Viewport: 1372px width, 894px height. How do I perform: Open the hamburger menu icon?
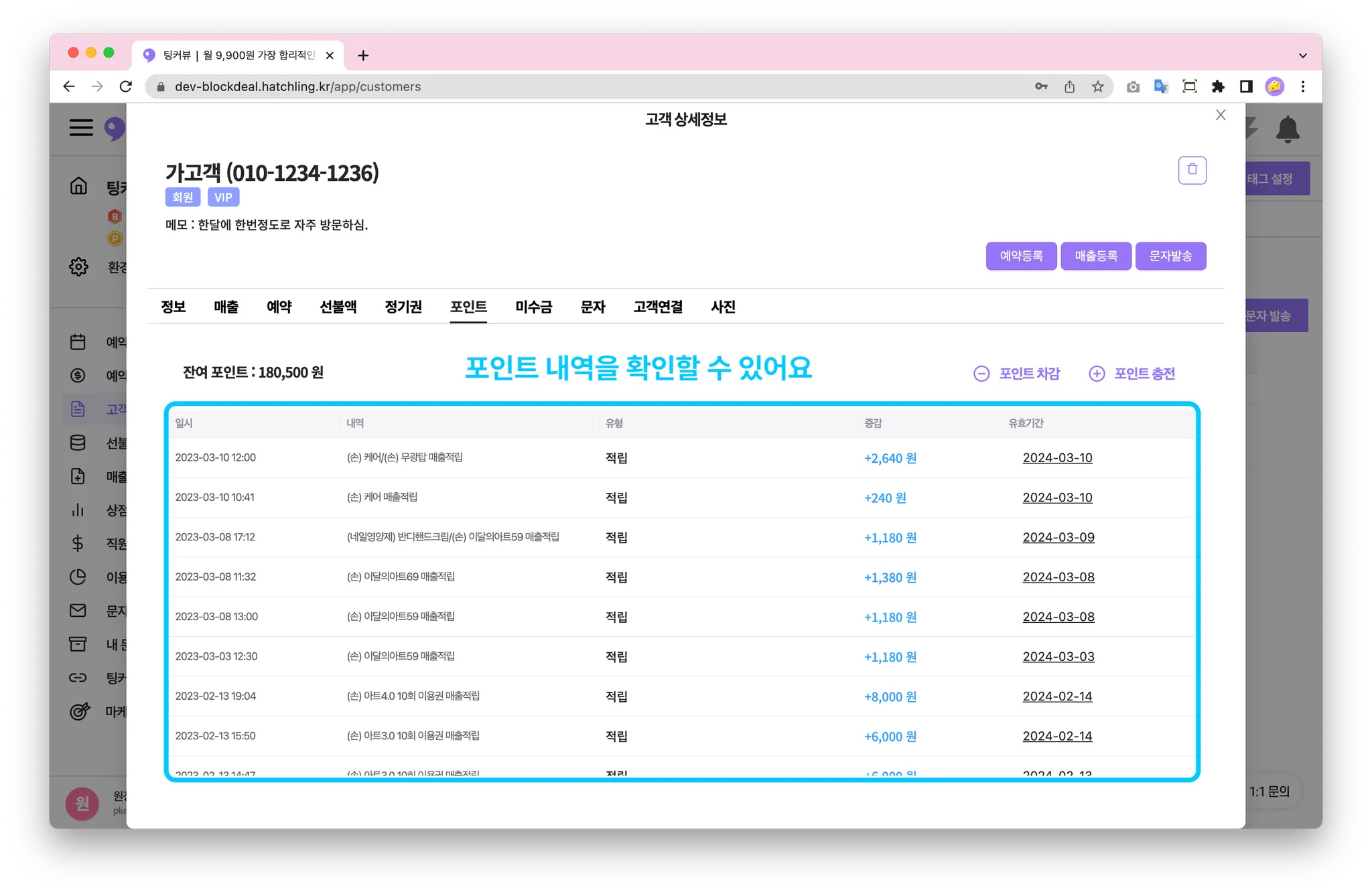[81, 127]
